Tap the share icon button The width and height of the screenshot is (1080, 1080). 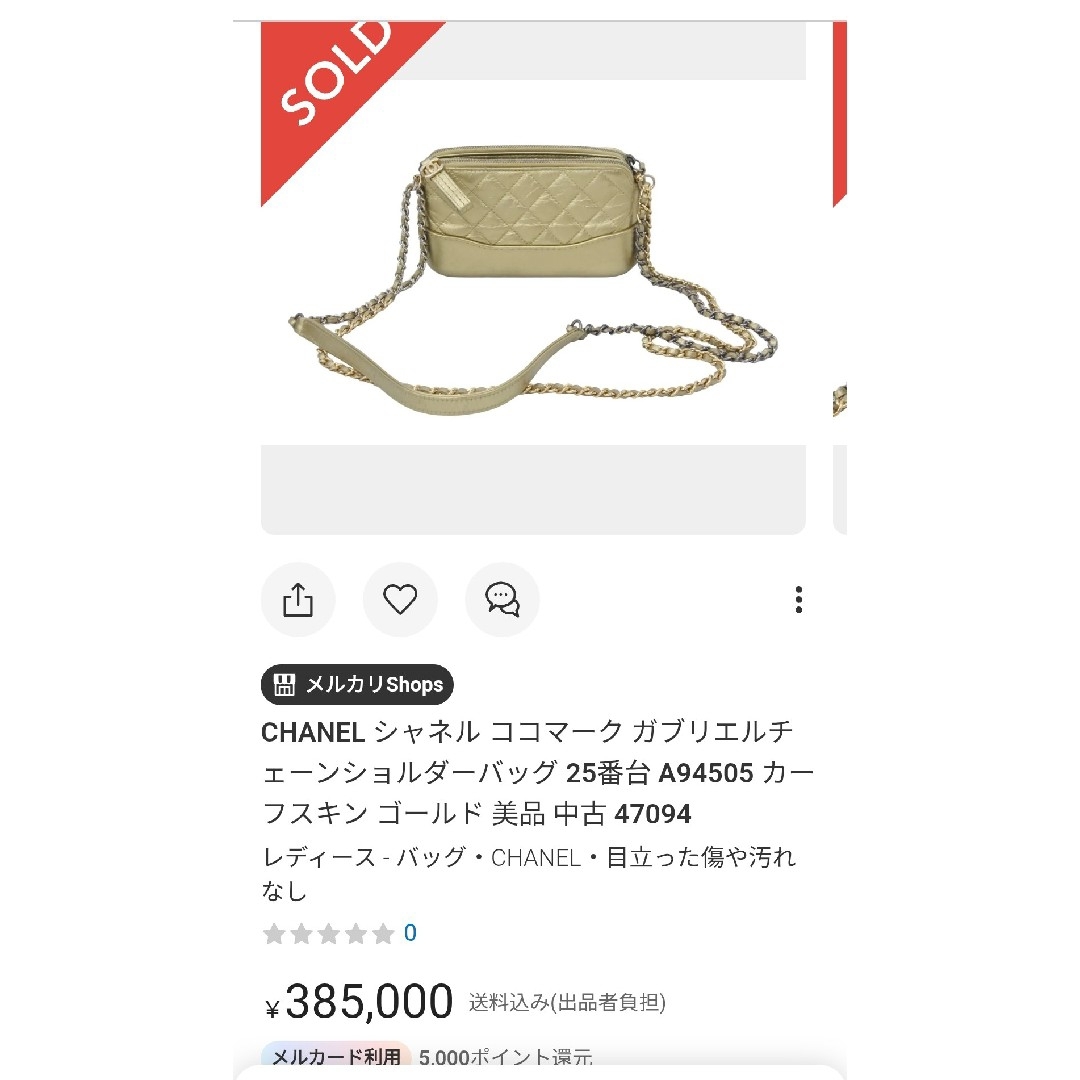pos(298,599)
